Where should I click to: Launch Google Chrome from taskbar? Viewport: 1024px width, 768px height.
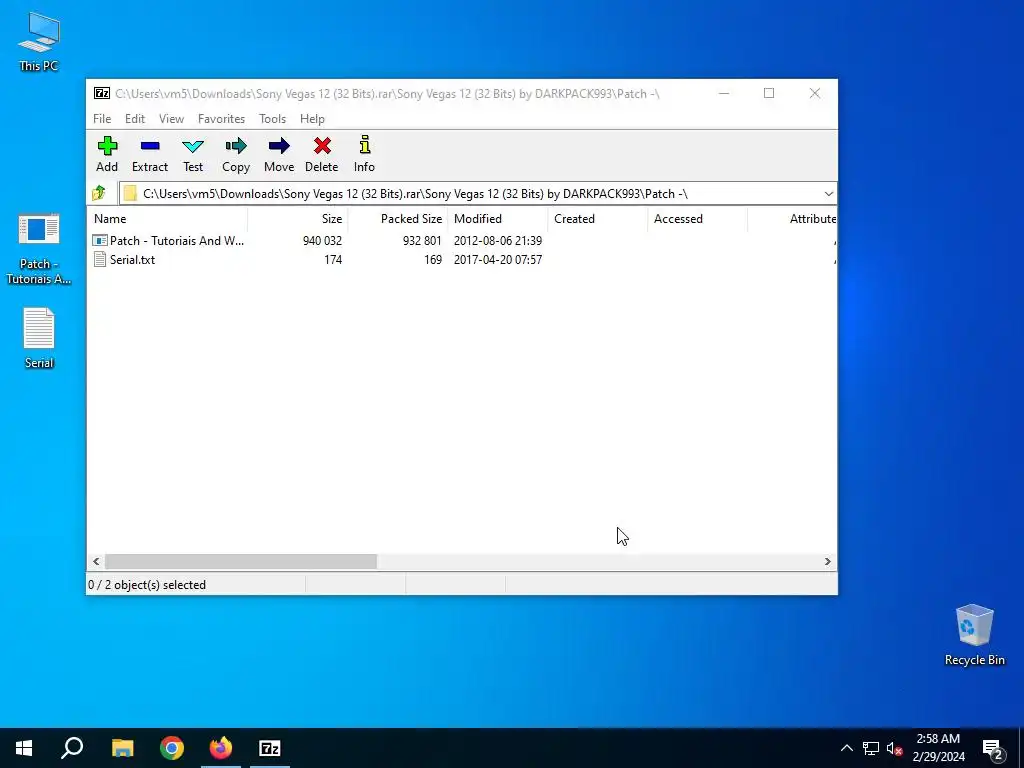[172, 748]
